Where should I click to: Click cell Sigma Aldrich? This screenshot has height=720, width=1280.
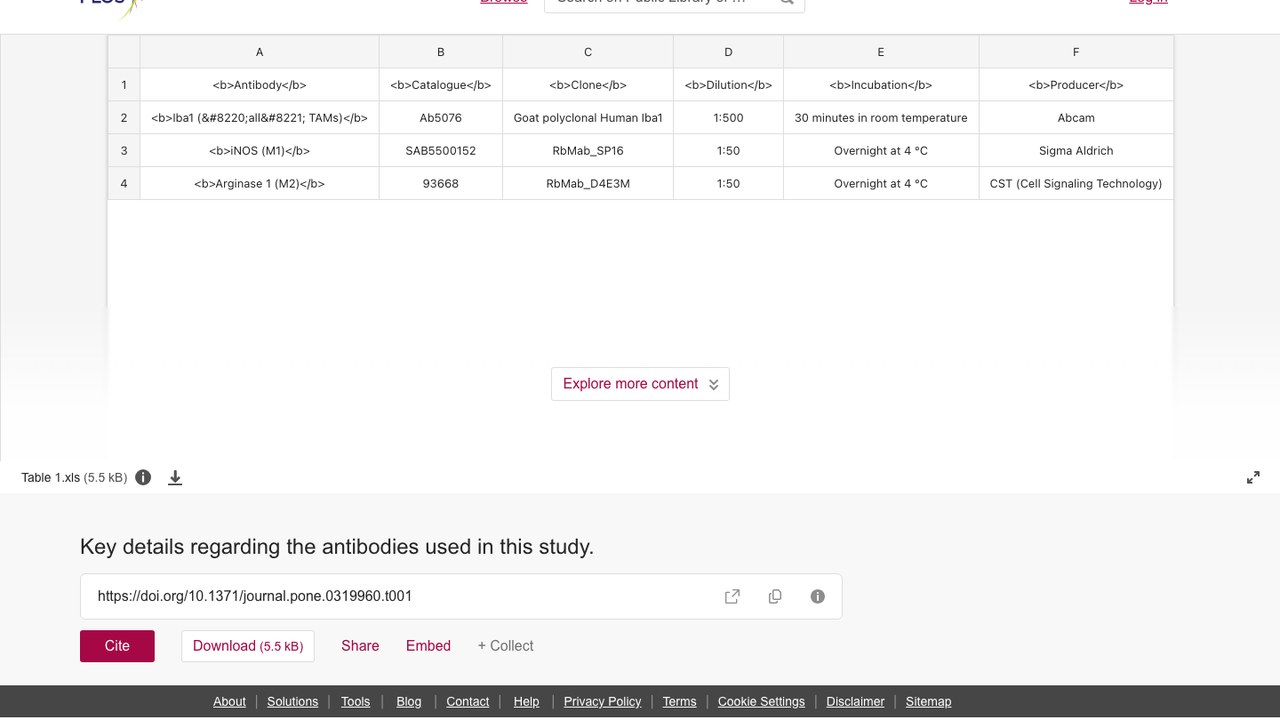[1076, 151]
